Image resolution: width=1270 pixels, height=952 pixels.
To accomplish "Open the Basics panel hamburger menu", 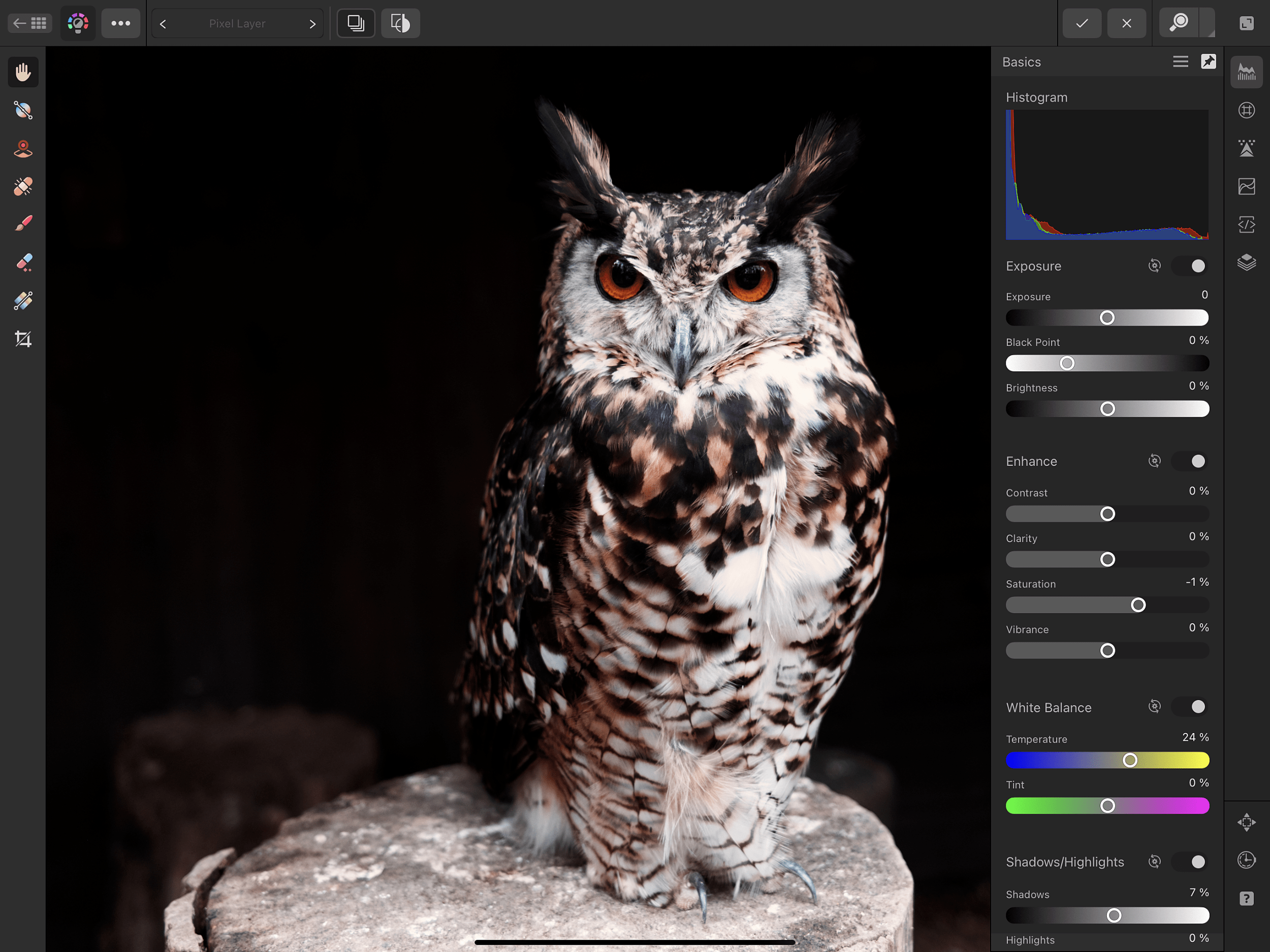I will tap(1181, 61).
